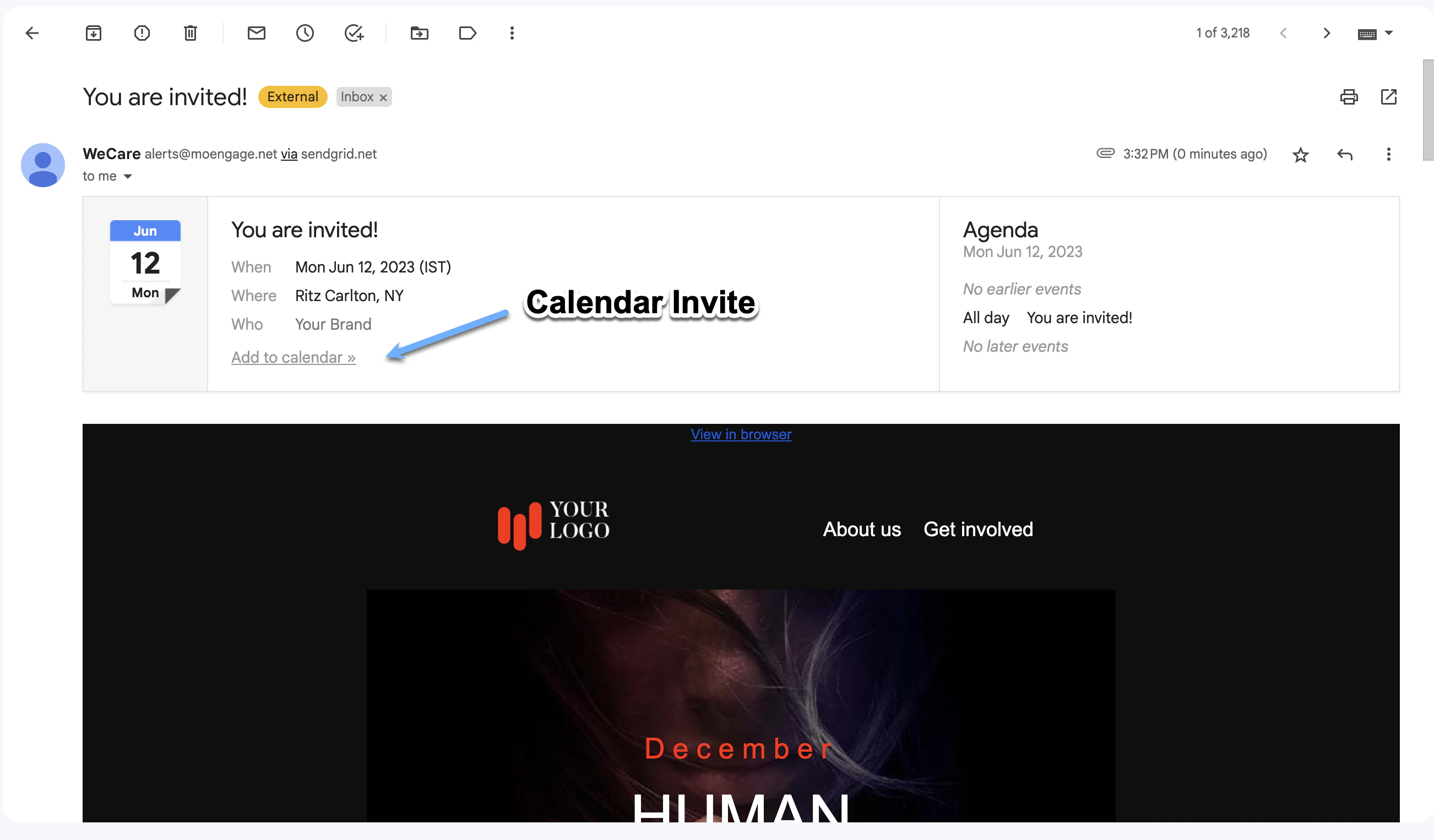Open View in browser link
Viewport: 1434px width, 840px height.
tap(740, 434)
